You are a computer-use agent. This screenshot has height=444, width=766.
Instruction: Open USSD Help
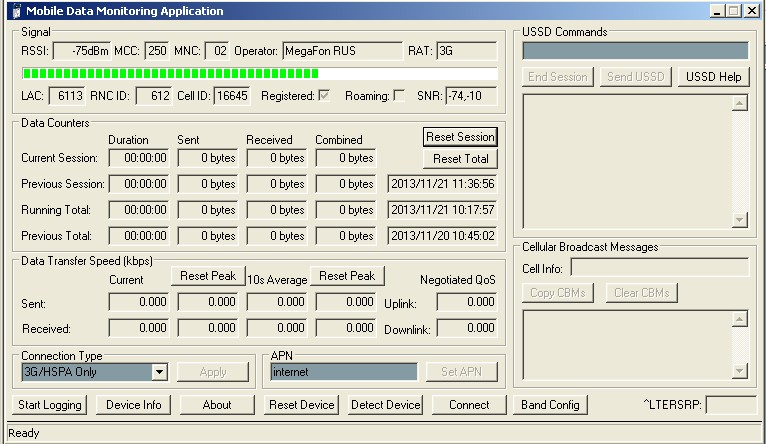[x=713, y=77]
